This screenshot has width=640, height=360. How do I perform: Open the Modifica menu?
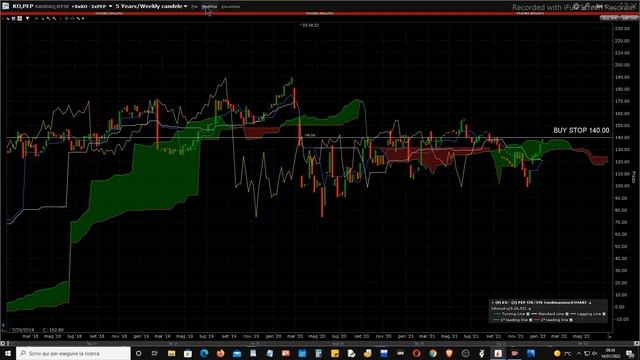tap(209, 7)
